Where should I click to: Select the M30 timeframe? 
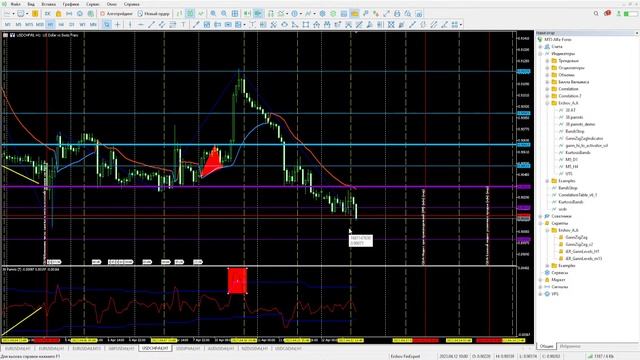click(x=40, y=25)
